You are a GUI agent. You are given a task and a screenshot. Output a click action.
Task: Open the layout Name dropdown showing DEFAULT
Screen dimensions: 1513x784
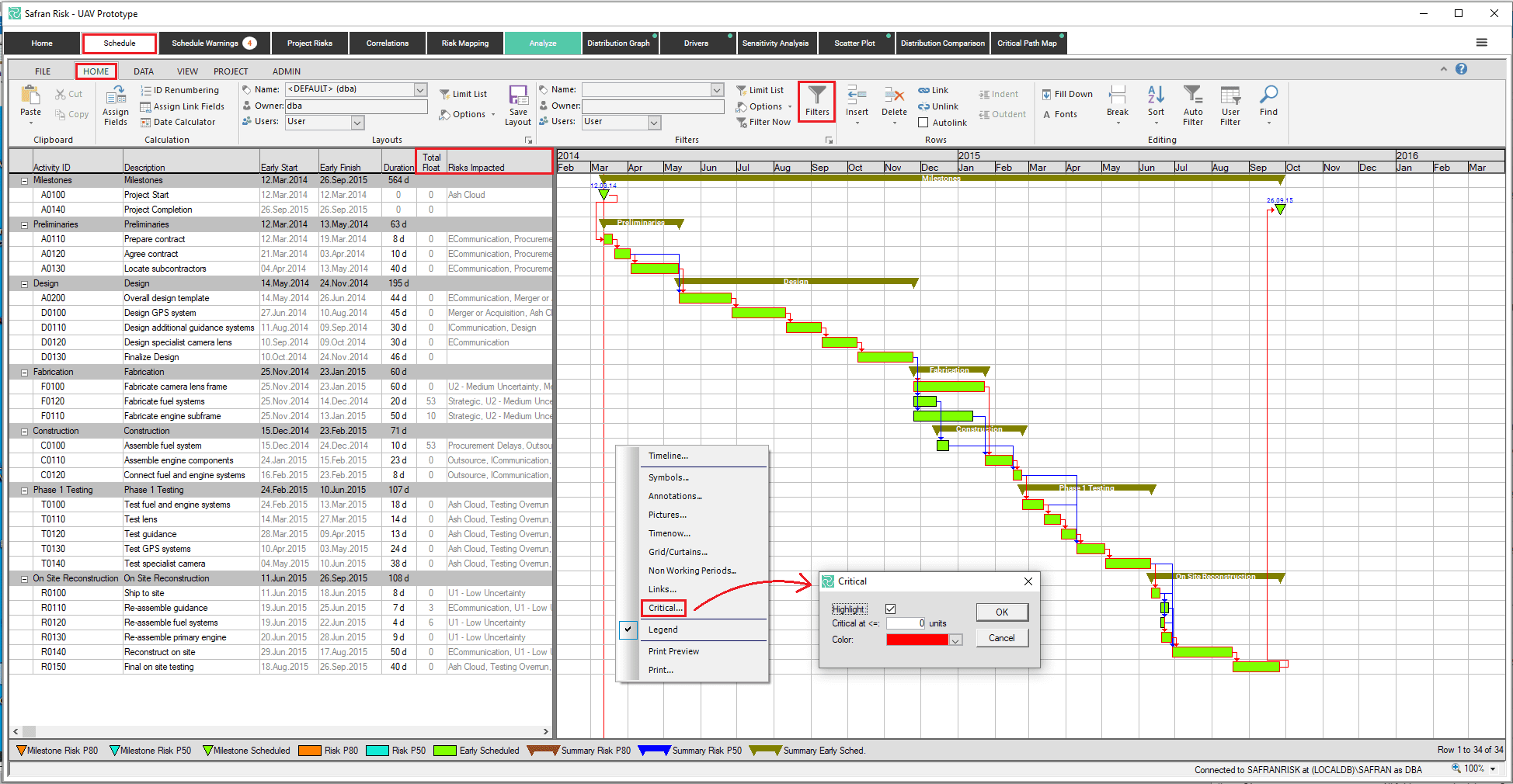[x=419, y=89]
